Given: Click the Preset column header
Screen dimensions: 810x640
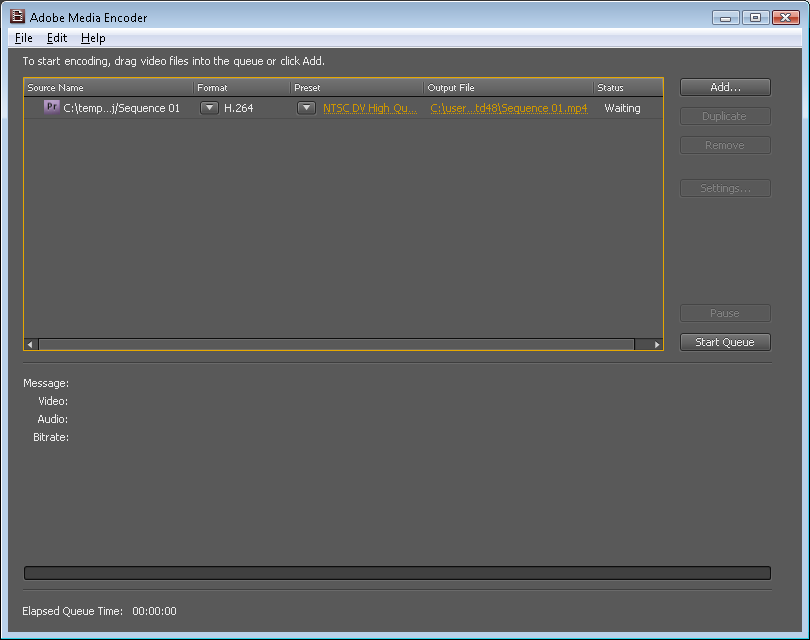Looking at the screenshot, I should pyautogui.click(x=357, y=88).
